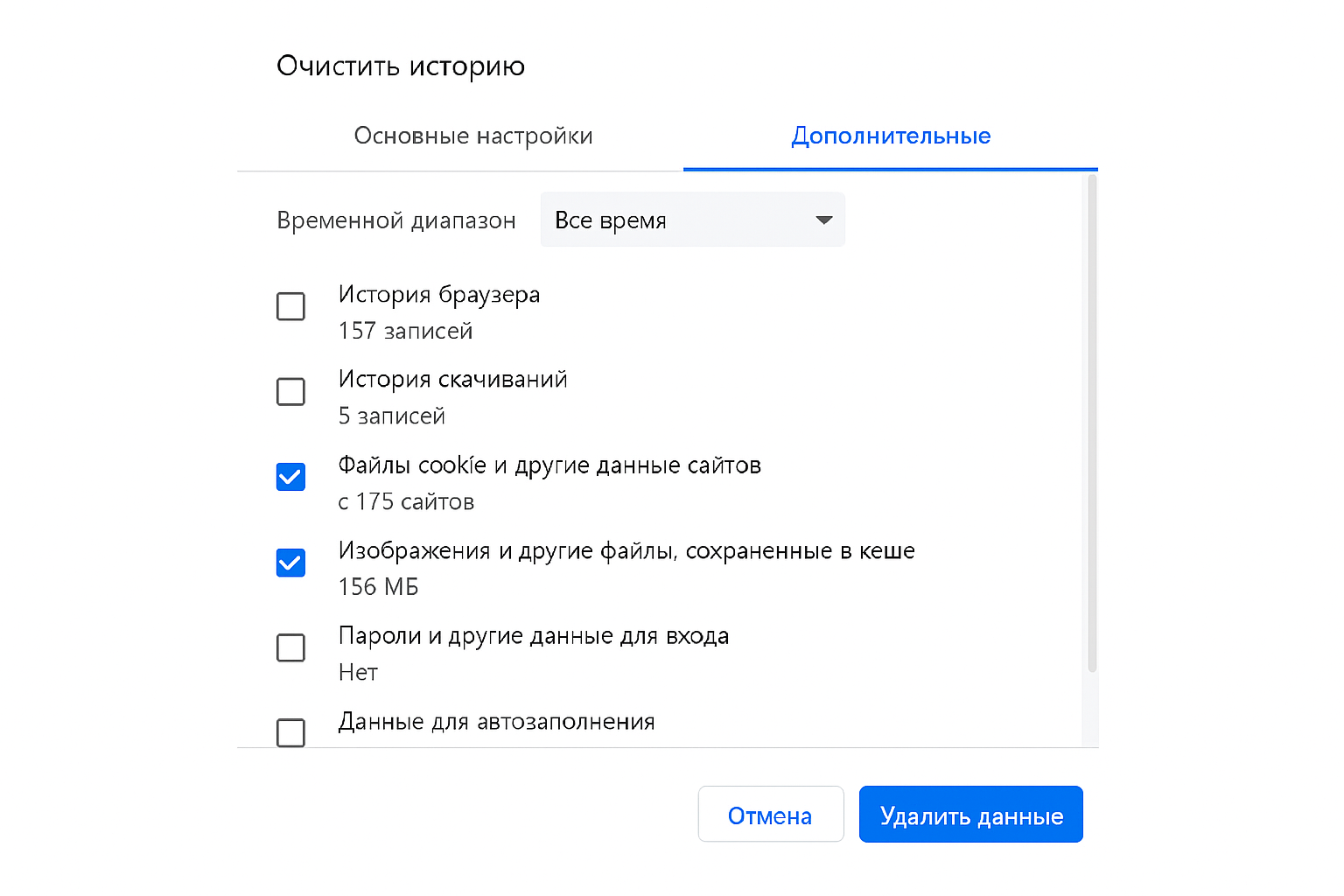Click the 5 записей downloads count
This screenshot has width=1344, height=896.
point(391,416)
